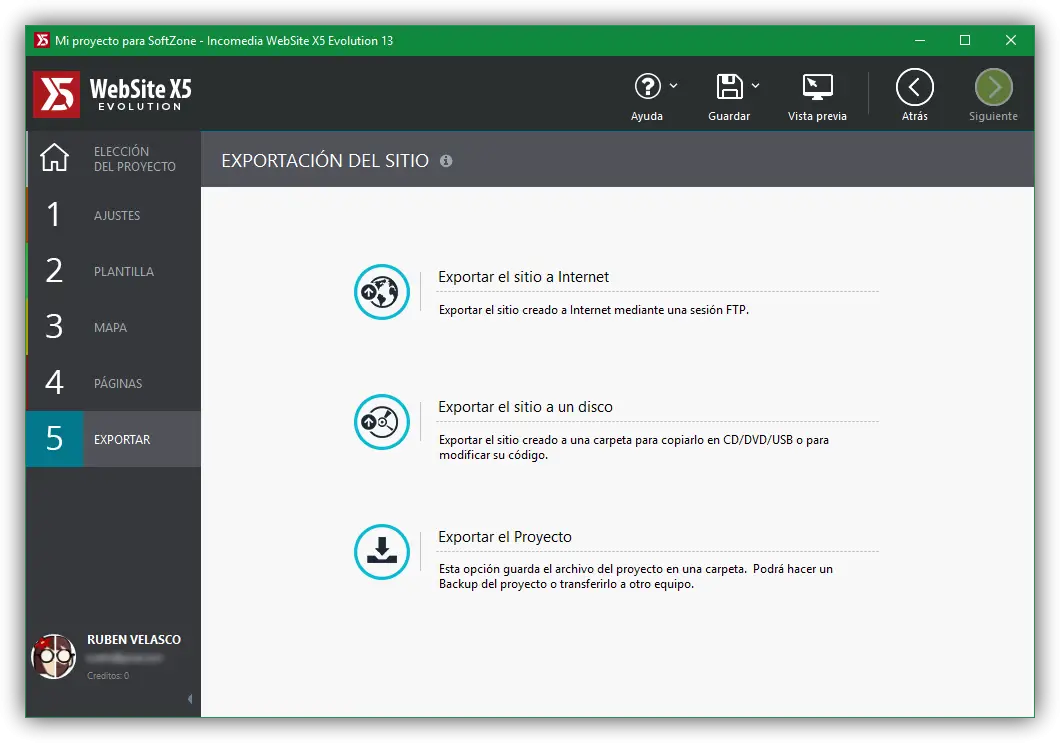Open Vista previa preview

817,87
